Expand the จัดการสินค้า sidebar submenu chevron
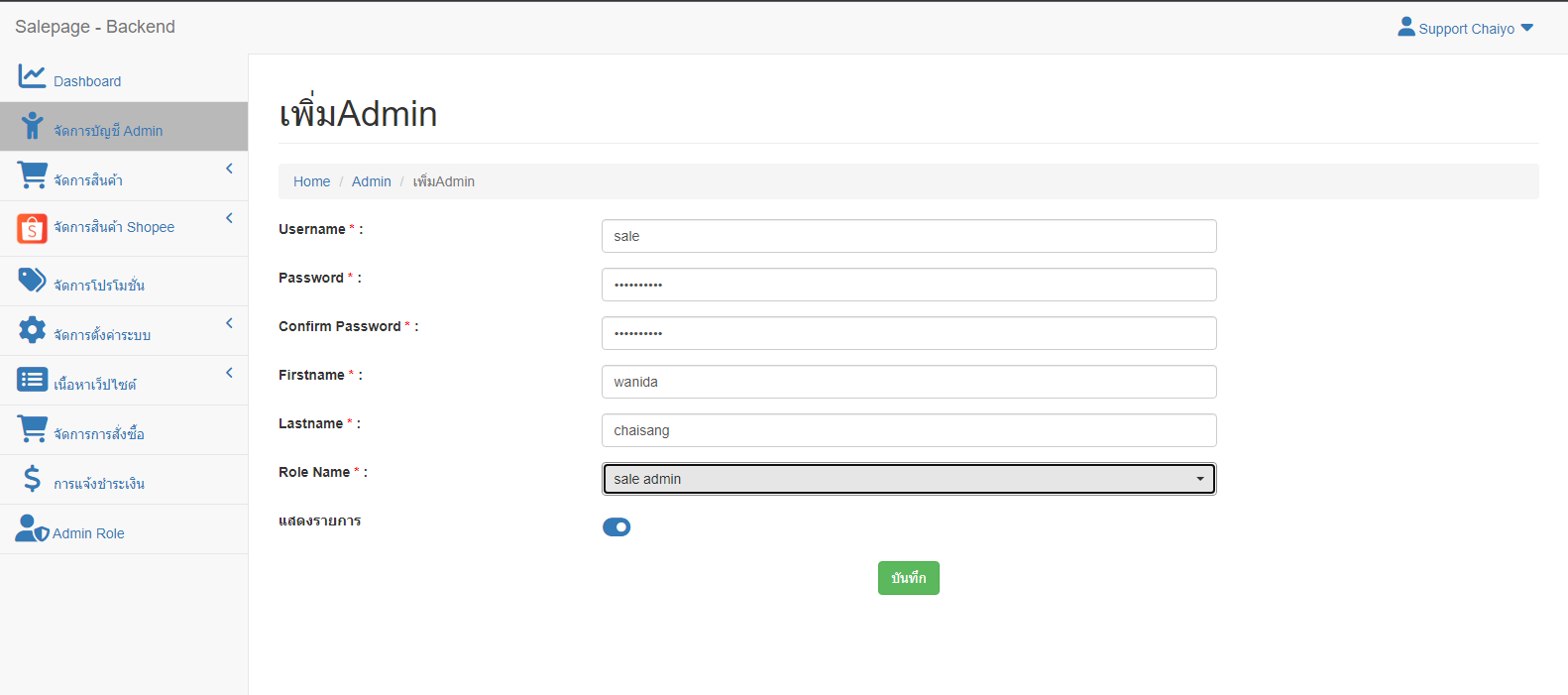The image size is (1568, 695). (x=229, y=169)
